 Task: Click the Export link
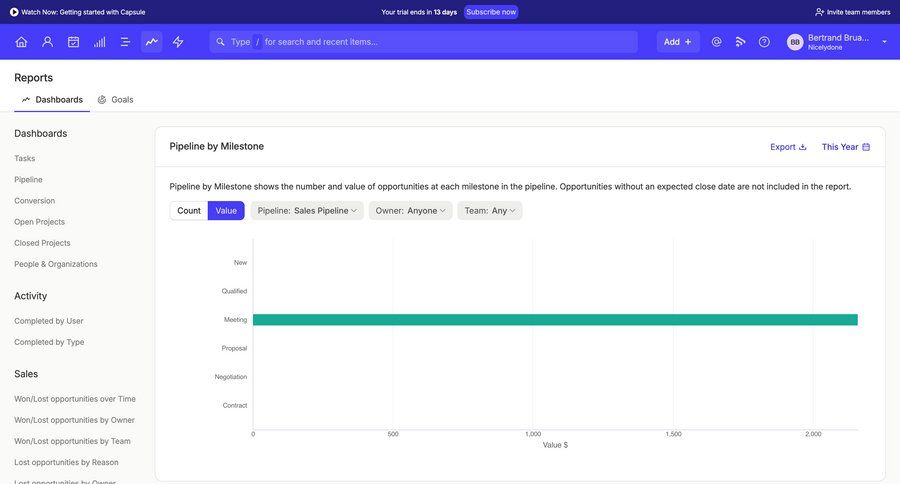pos(788,147)
